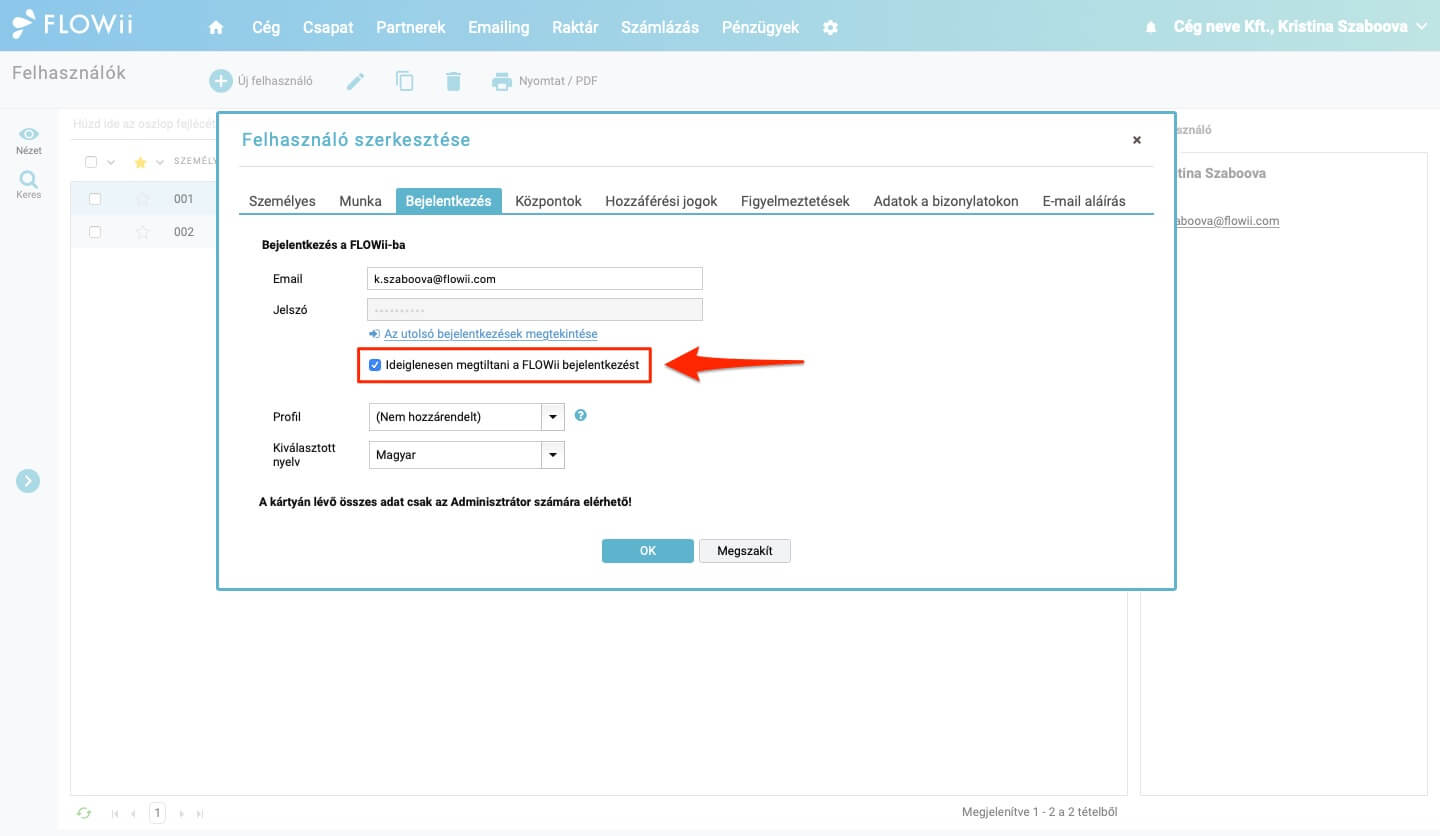Tick the checkbox of row 002
Viewport: 1440px width, 836px height.
click(95, 232)
